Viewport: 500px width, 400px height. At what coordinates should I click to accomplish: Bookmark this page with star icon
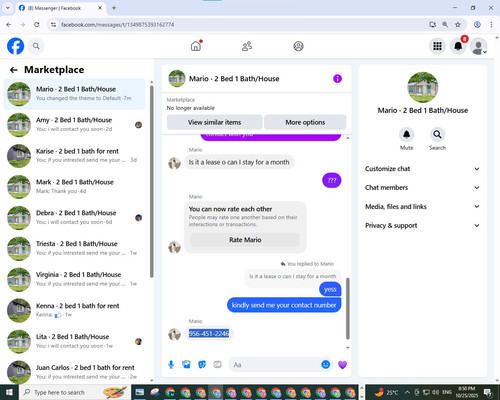coord(458,24)
